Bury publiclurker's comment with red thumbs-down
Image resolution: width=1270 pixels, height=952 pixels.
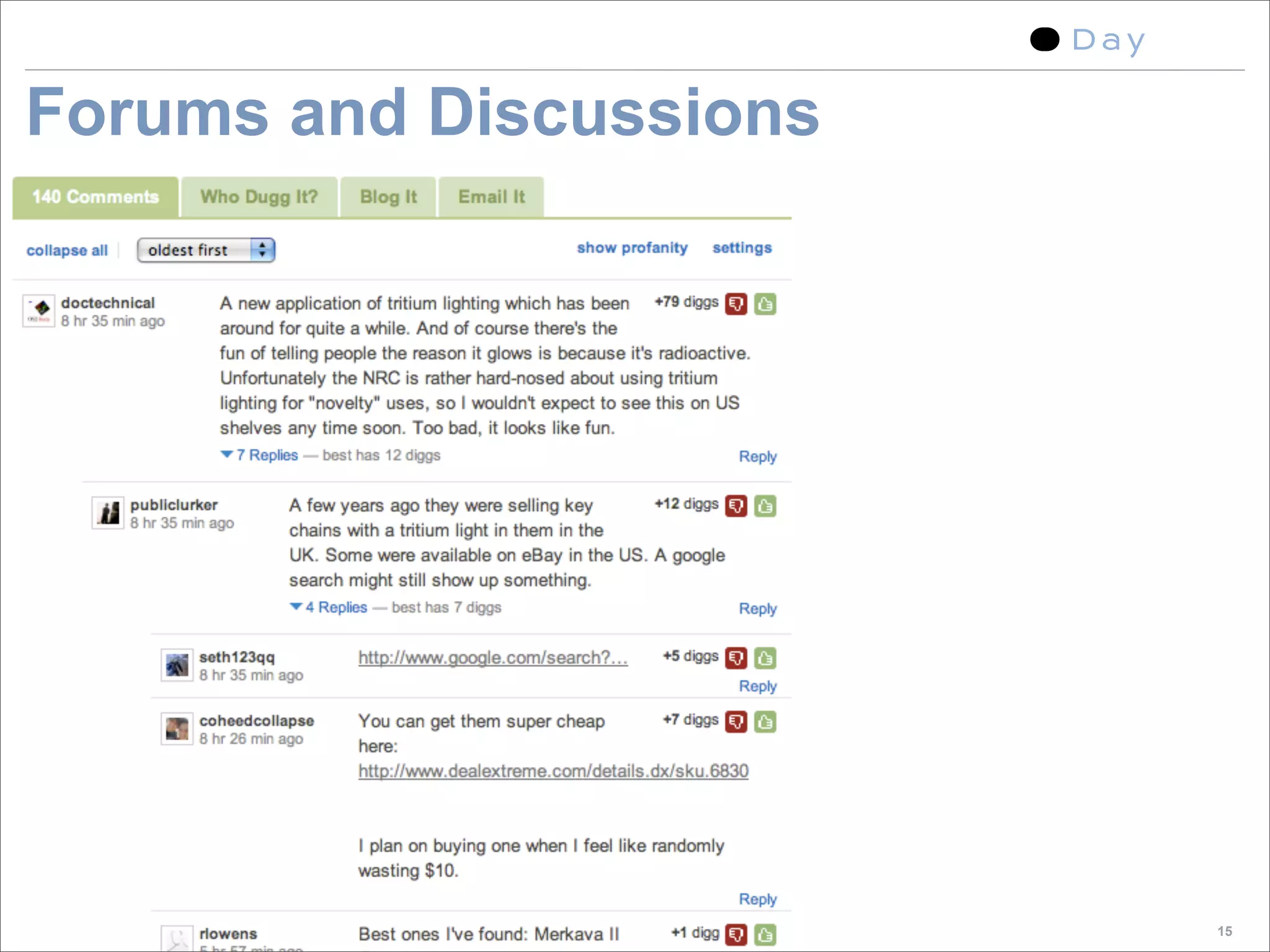pyautogui.click(x=736, y=506)
